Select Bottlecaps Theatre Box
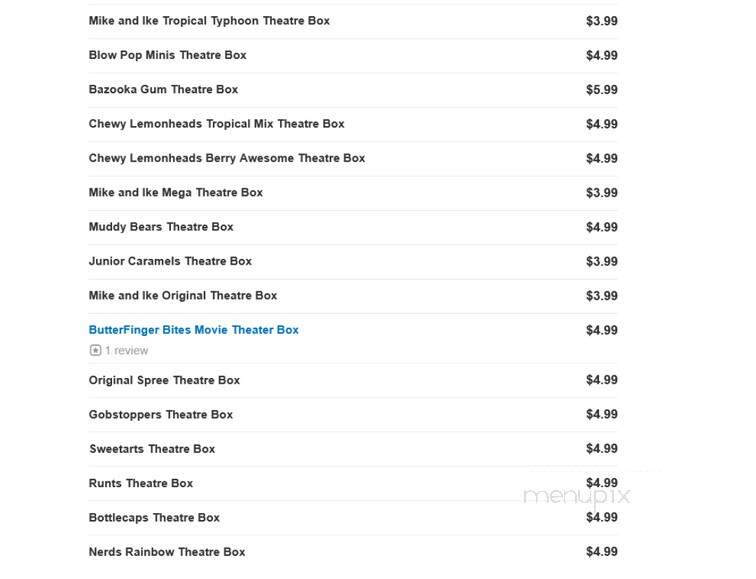Image resolution: width=756 pixels, height=579 pixels. pyautogui.click(x=154, y=518)
